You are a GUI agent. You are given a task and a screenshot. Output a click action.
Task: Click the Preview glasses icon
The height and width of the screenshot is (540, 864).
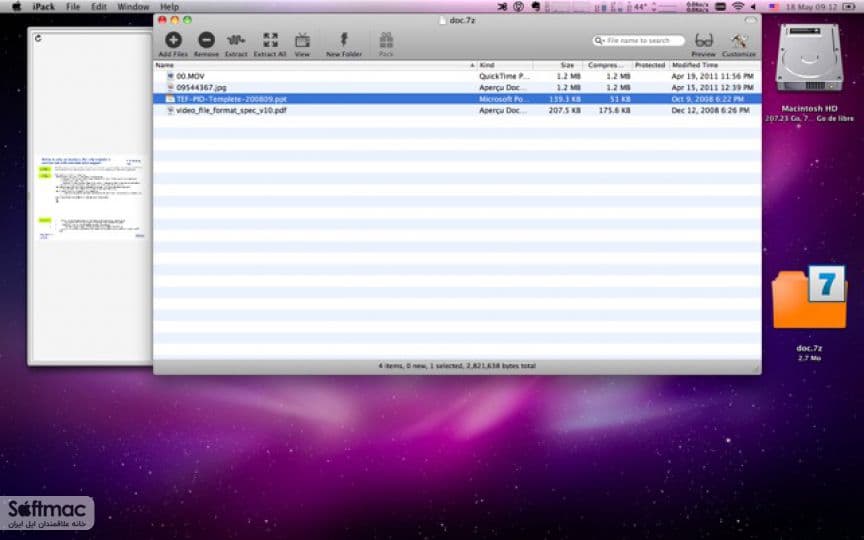[x=704, y=40]
